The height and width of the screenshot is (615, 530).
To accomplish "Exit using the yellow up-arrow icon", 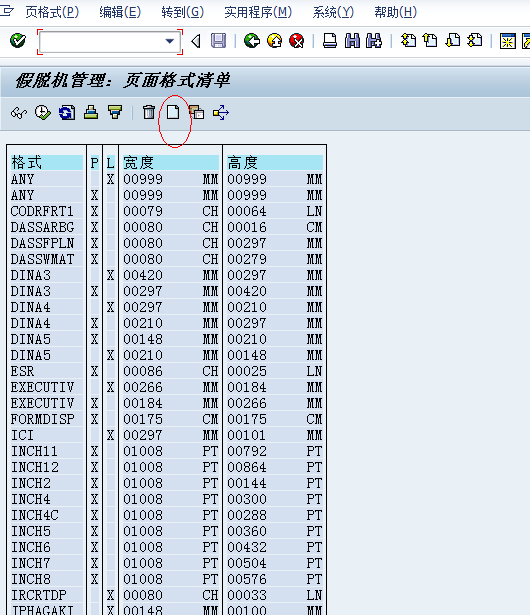I will (275, 41).
